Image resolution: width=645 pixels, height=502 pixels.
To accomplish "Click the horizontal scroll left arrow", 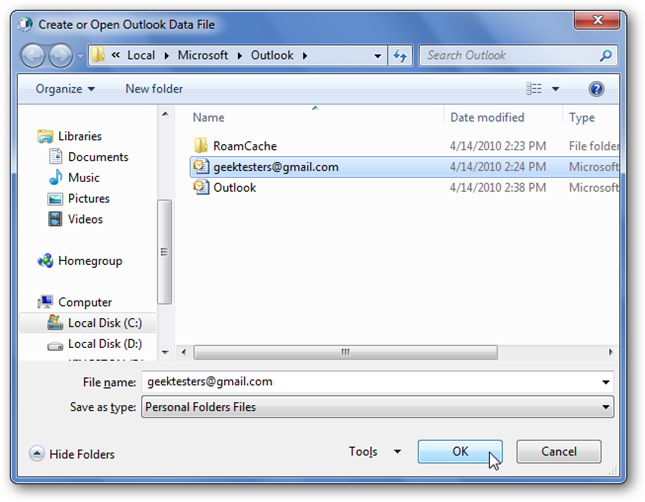I will 183,352.
